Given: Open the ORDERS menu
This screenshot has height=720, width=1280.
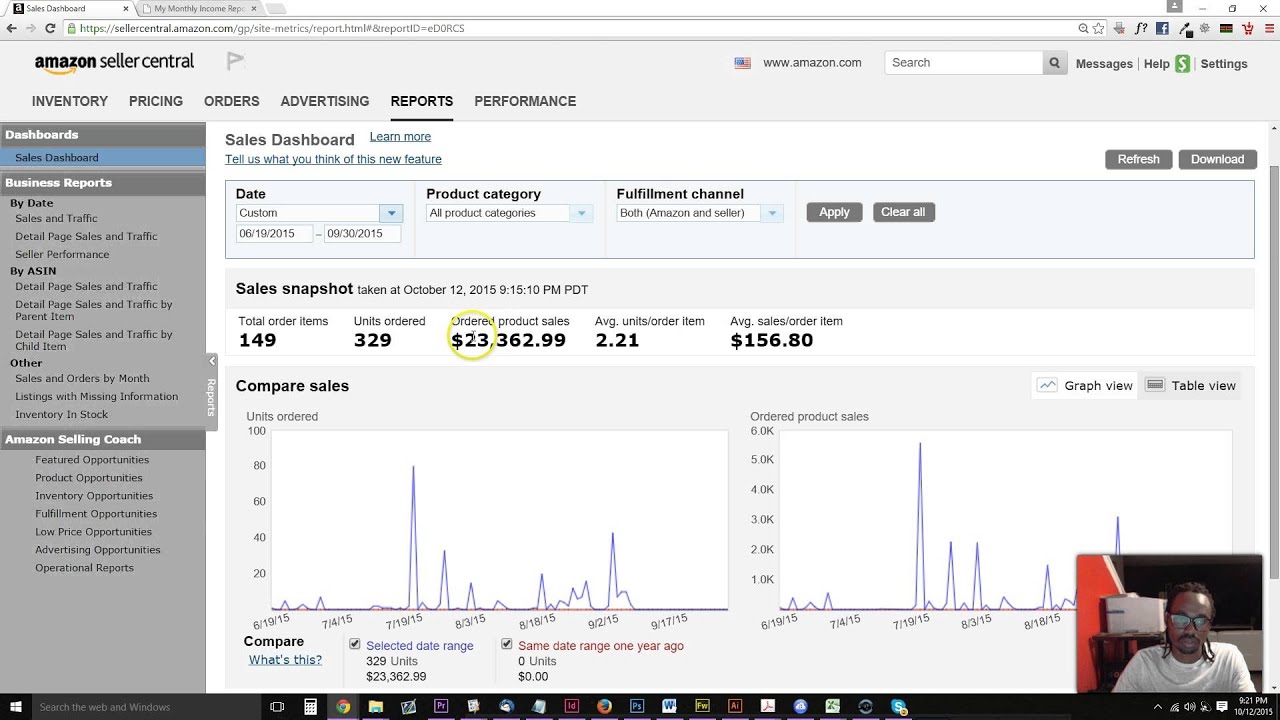Looking at the screenshot, I should (232, 101).
